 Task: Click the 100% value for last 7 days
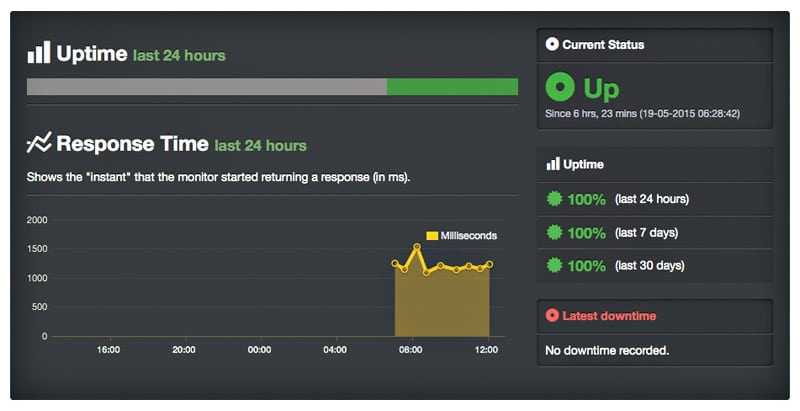(x=587, y=234)
